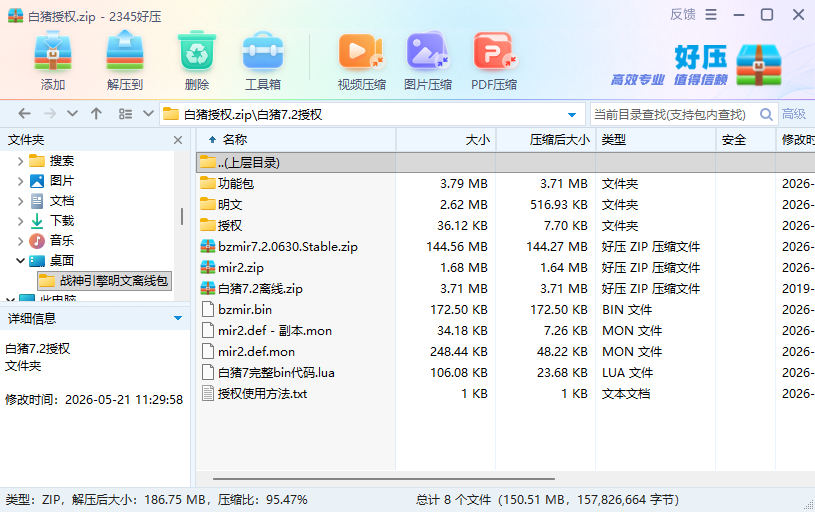Click the mir2.def.mon file icon
The image size is (815, 512).
(208, 351)
